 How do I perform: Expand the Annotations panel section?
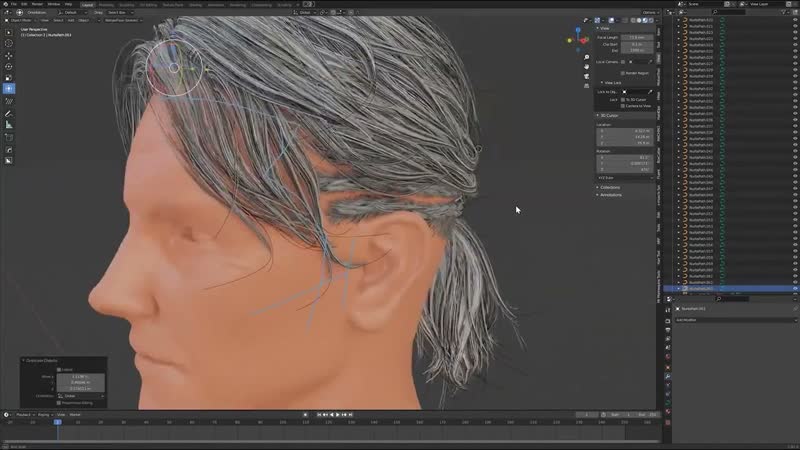pyautogui.click(x=609, y=195)
